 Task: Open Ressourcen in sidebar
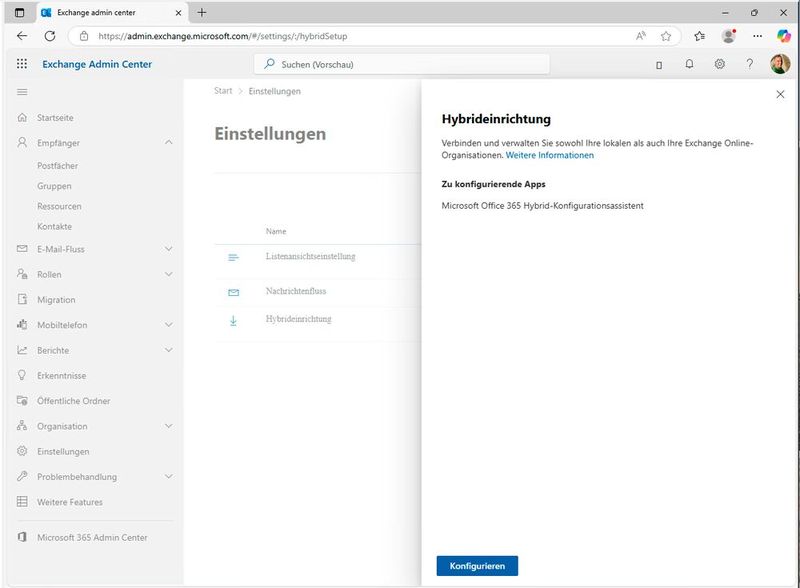(59, 206)
